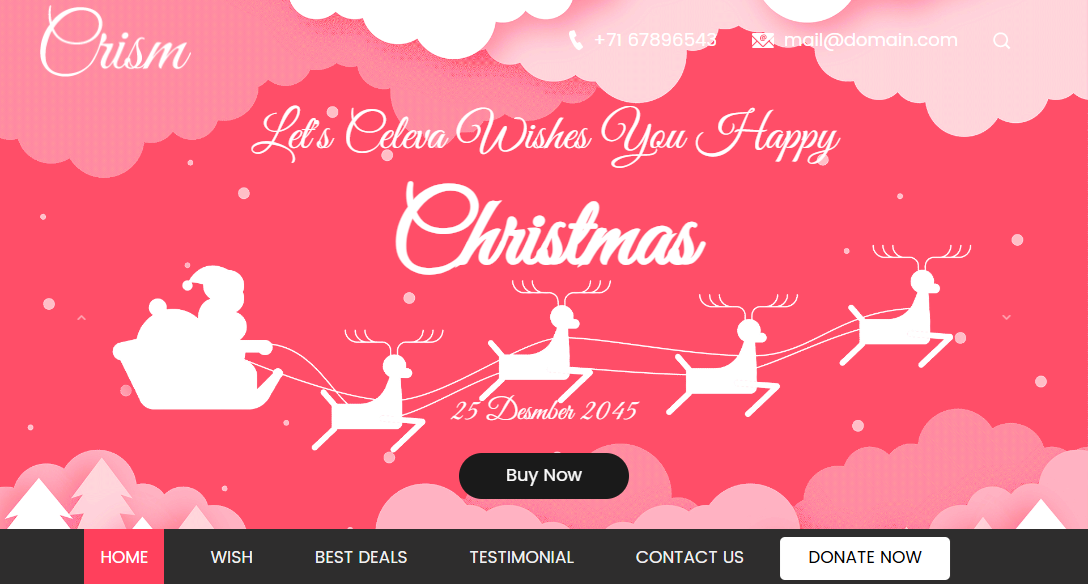The width and height of the screenshot is (1088, 584).
Task: Show previous slide with up chevron
Action: tap(81, 318)
